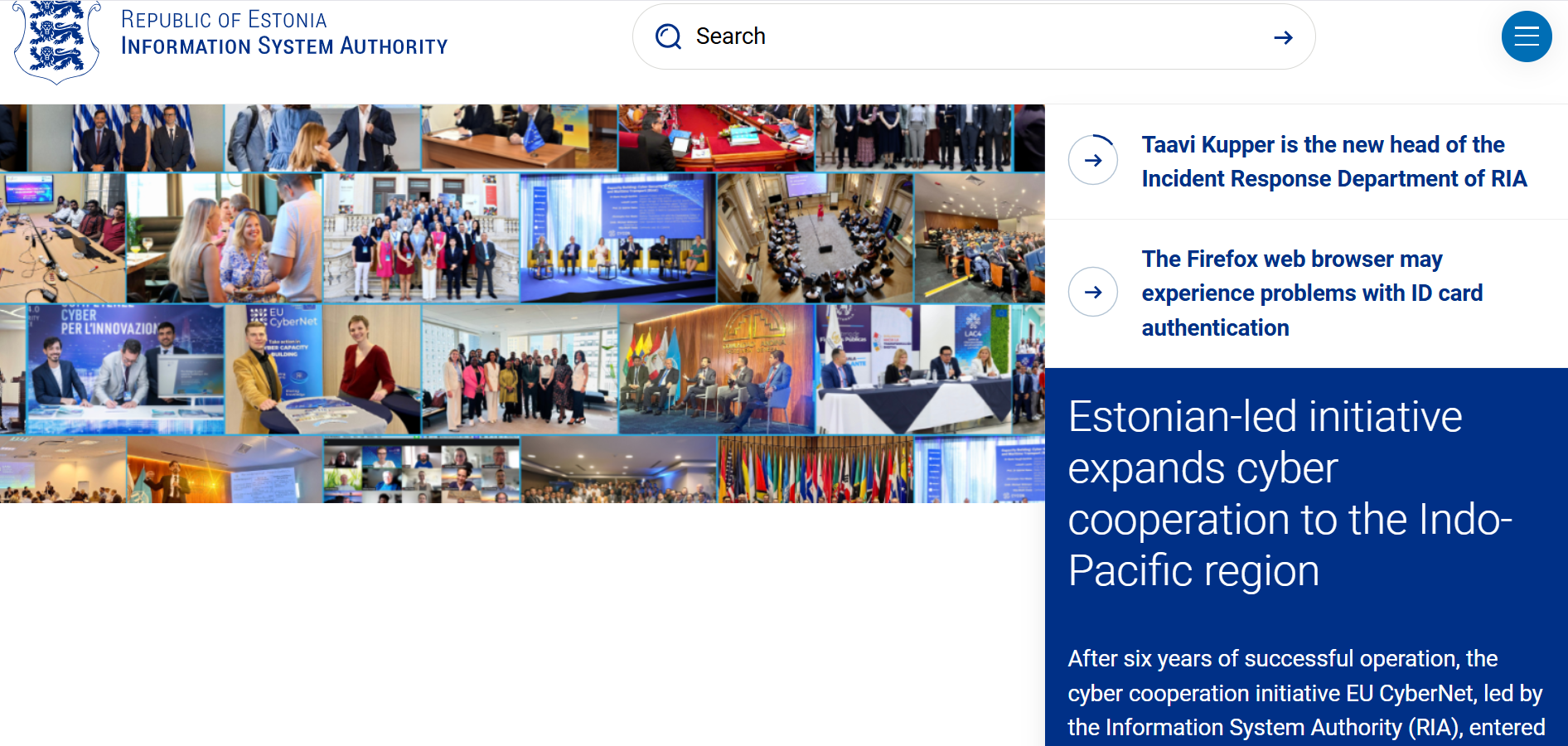Open Estonian-led initiative Indo-Pacific headline
The width and height of the screenshot is (1568, 746).
tap(1289, 493)
